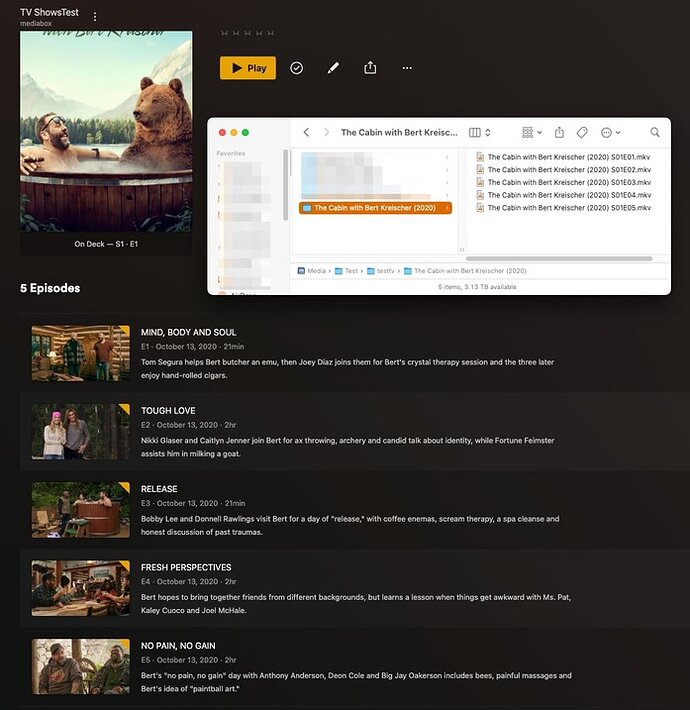The height and width of the screenshot is (710, 690).
Task: Click the Finder tag icon
Action: tap(582, 132)
